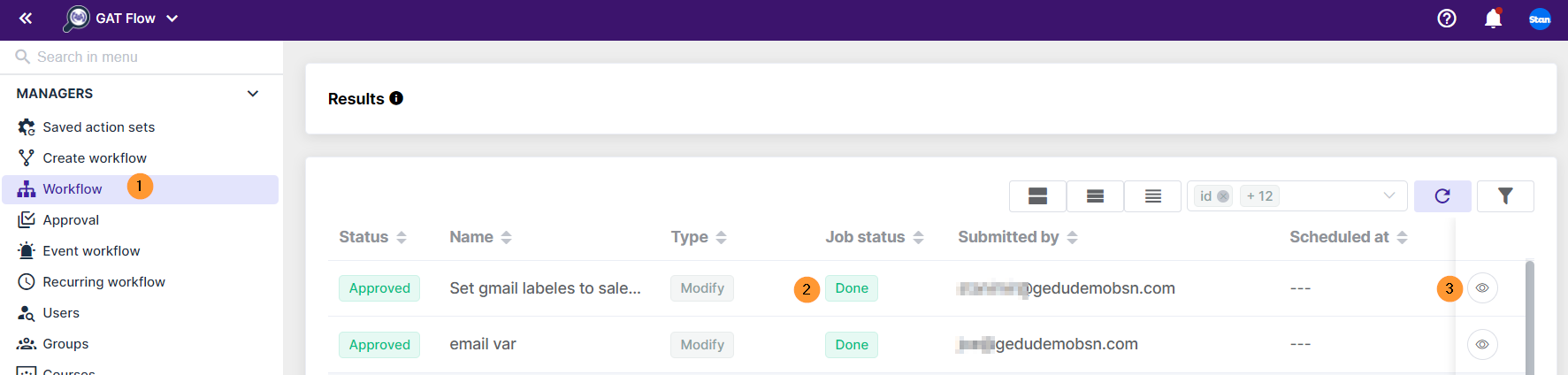The height and width of the screenshot is (375, 1568).
Task: Click Done job status in Set gmail labeles row
Action: (852, 288)
